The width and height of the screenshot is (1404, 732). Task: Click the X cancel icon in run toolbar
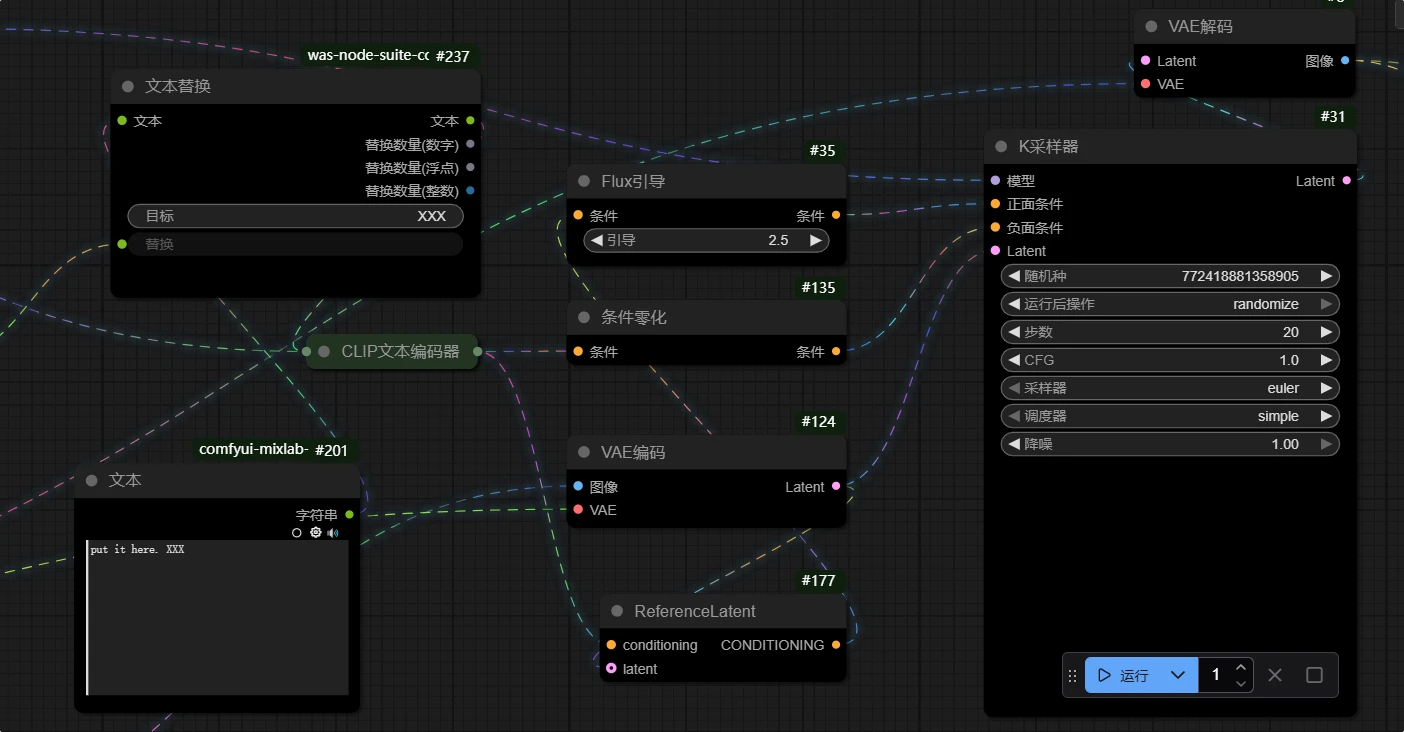click(1274, 675)
